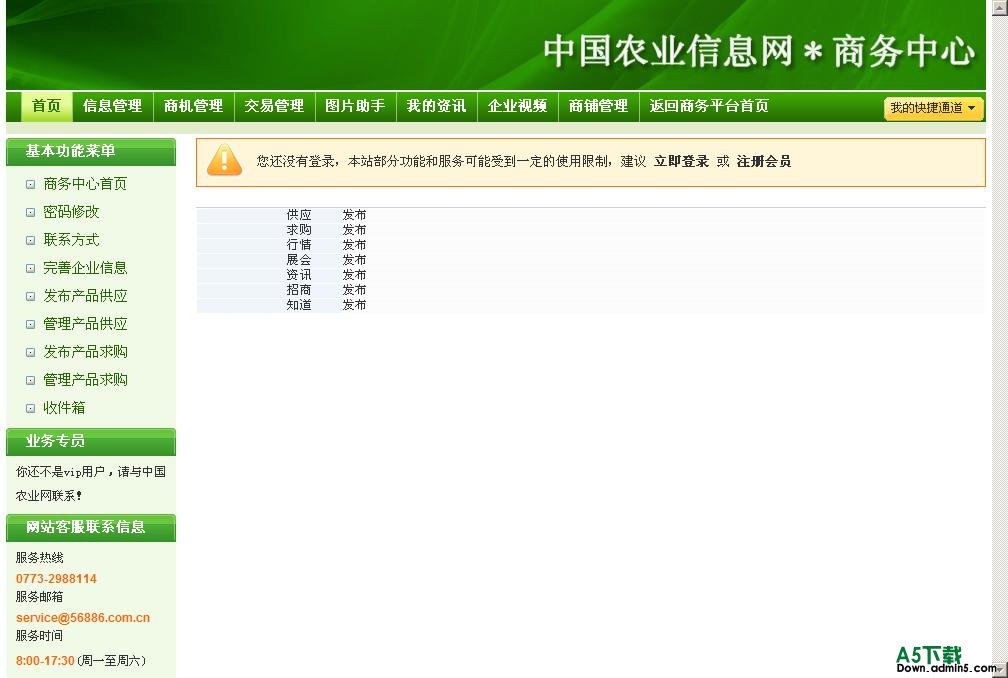Image resolution: width=1008 pixels, height=678 pixels.
Task: Click the bullet icon beside 收件箱
Action: coord(30,408)
